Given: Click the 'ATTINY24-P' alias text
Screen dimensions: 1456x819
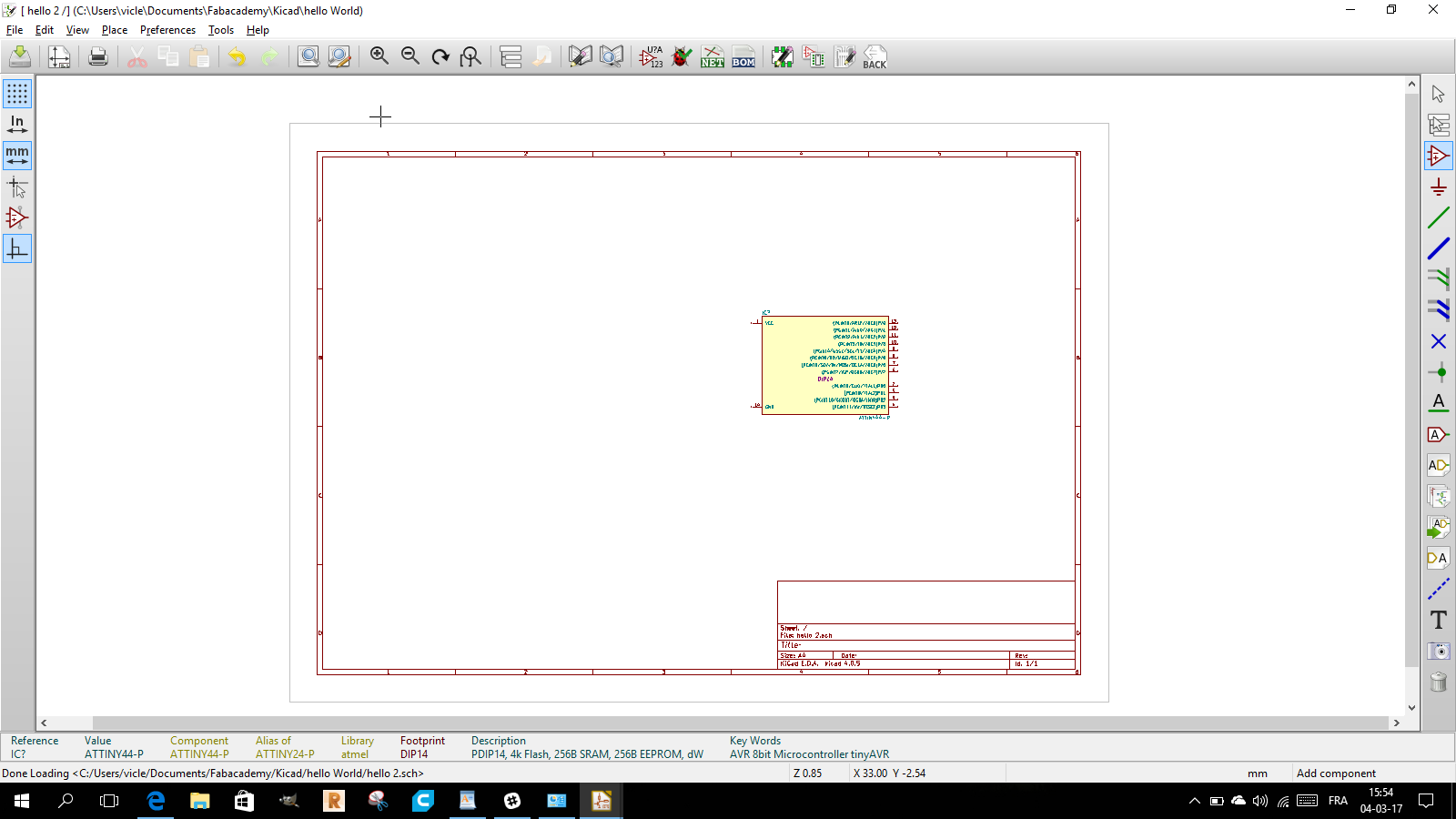Looking at the screenshot, I should (x=285, y=754).
